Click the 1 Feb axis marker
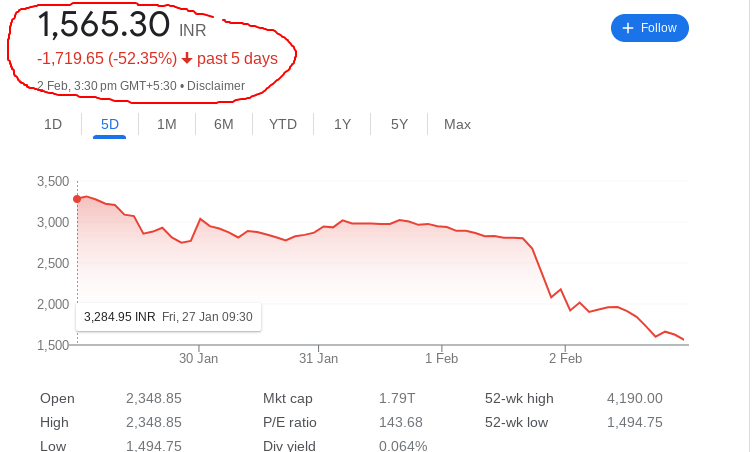The image size is (752, 452). coord(442,358)
